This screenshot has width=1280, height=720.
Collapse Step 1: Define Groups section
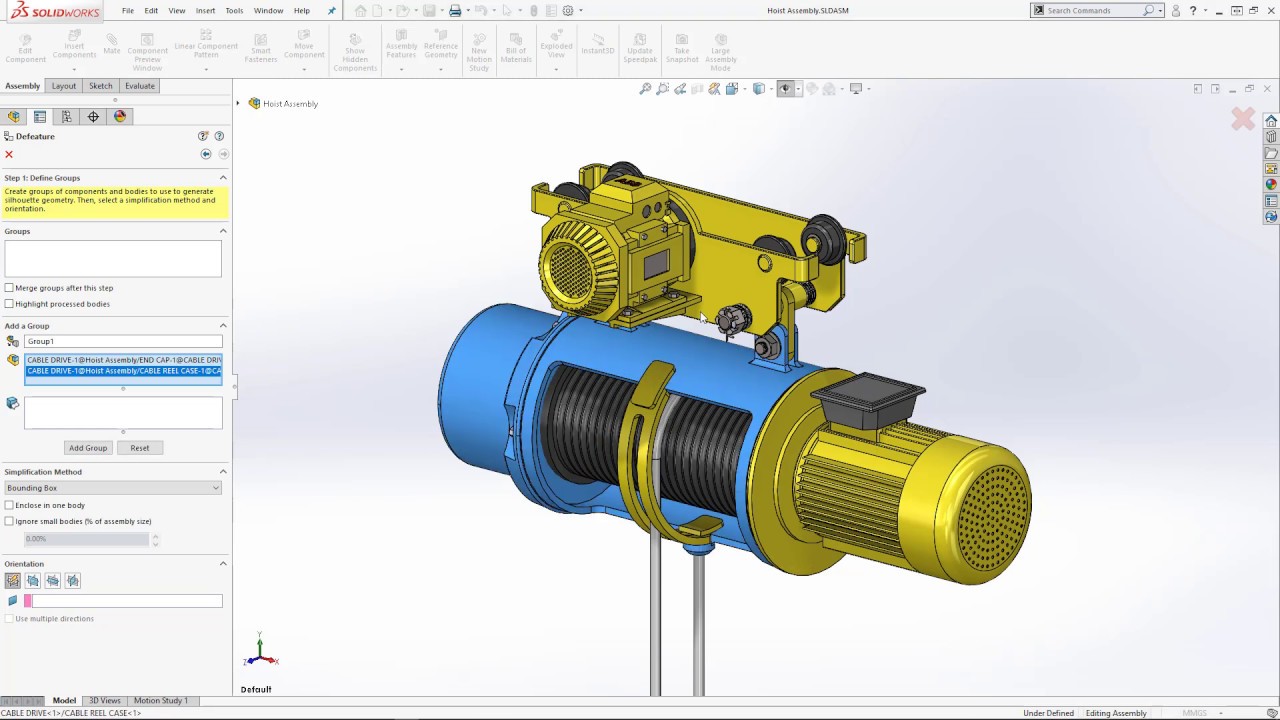[x=223, y=178]
